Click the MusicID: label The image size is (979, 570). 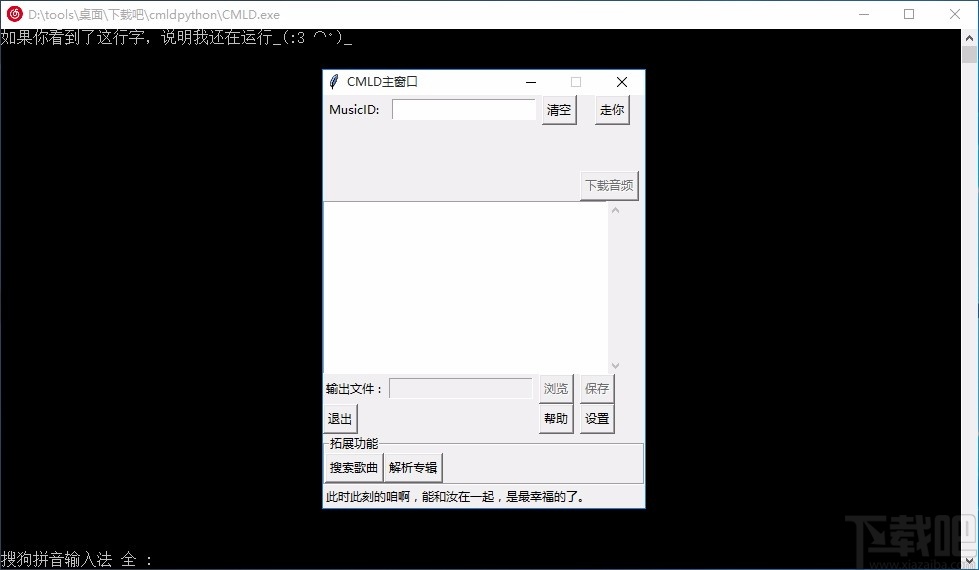[x=354, y=110]
